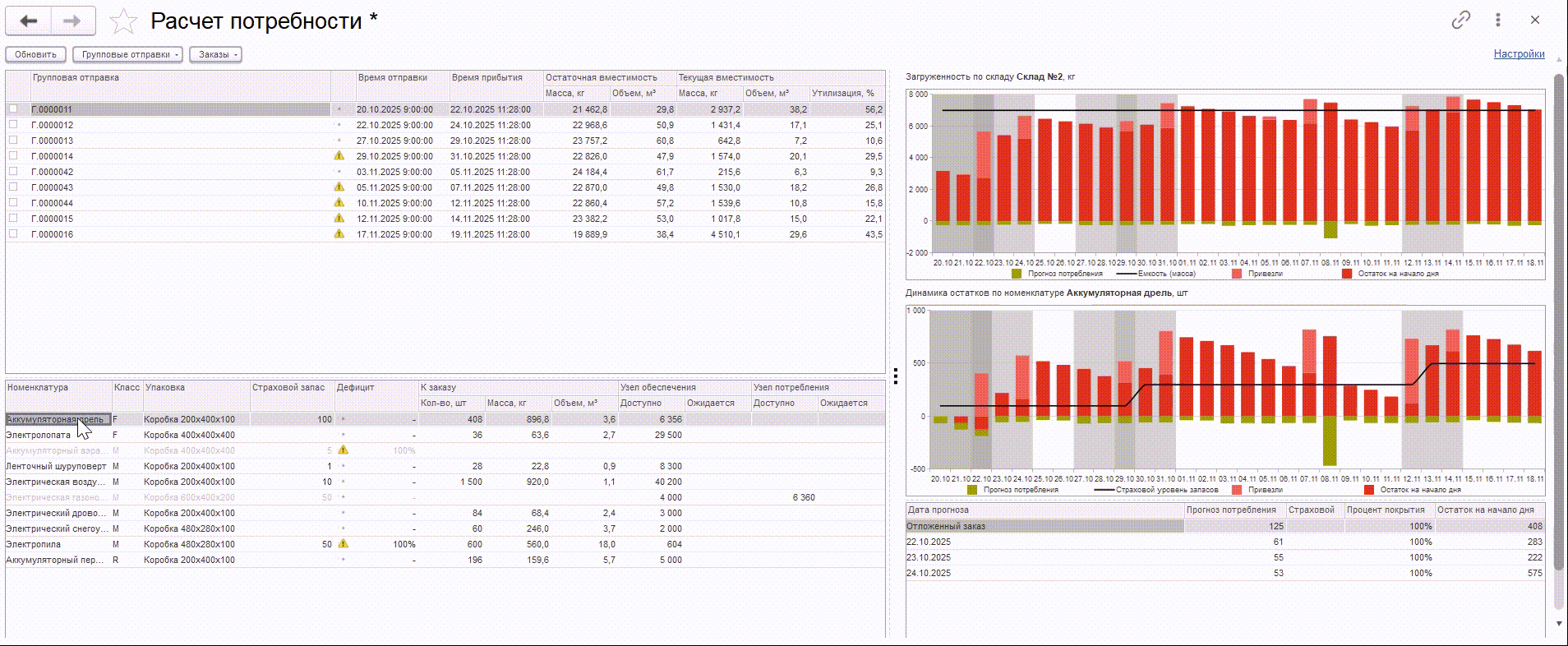Click warning icon on shipment Г.0000014 row

(339, 156)
